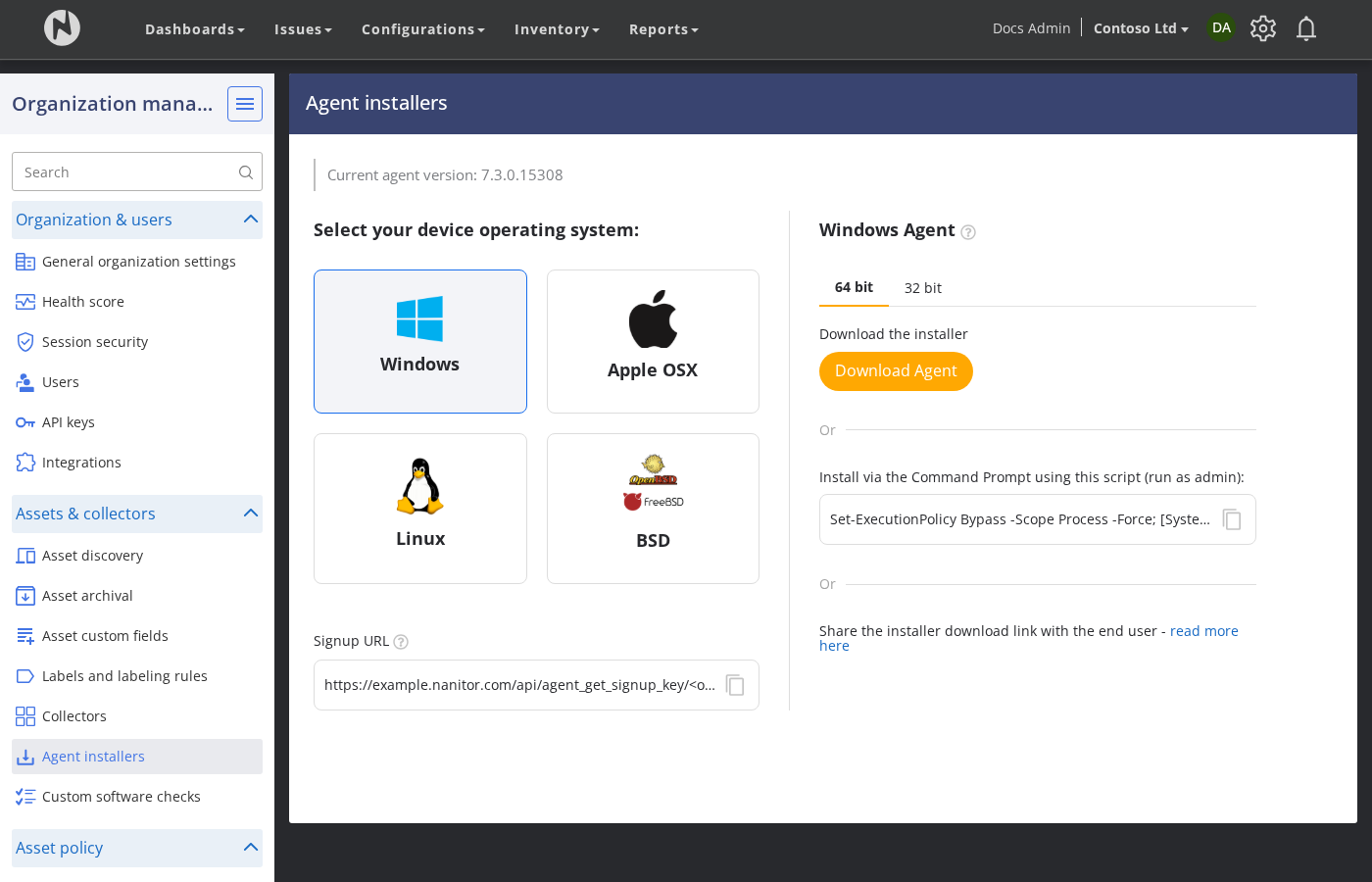Open API keys page

[x=137, y=422]
